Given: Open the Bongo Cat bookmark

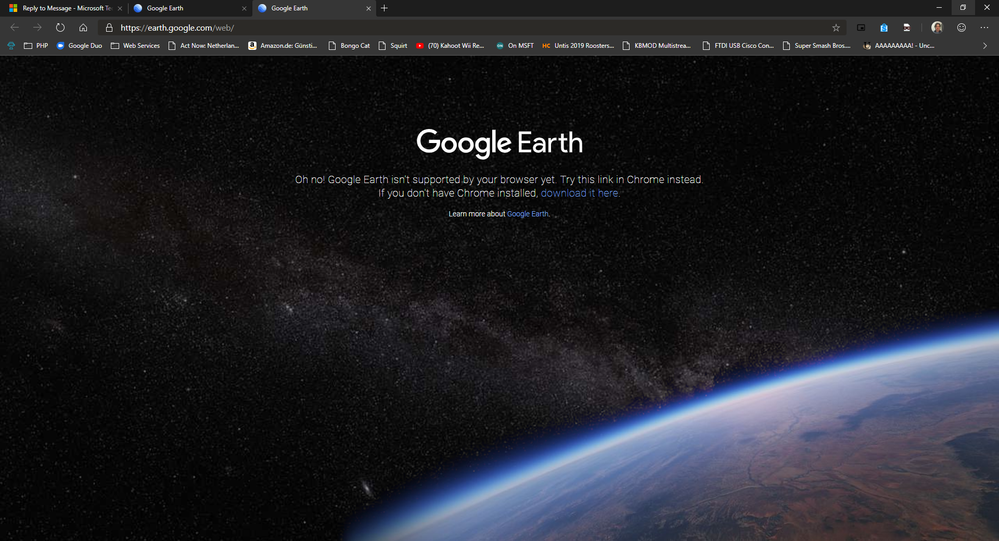Looking at the screenshot, I should coord(349,46).
